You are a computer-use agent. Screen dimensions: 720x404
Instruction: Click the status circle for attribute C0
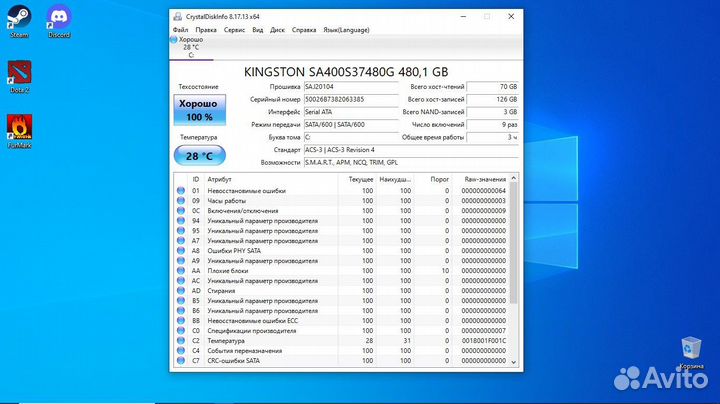coord(181,331)
